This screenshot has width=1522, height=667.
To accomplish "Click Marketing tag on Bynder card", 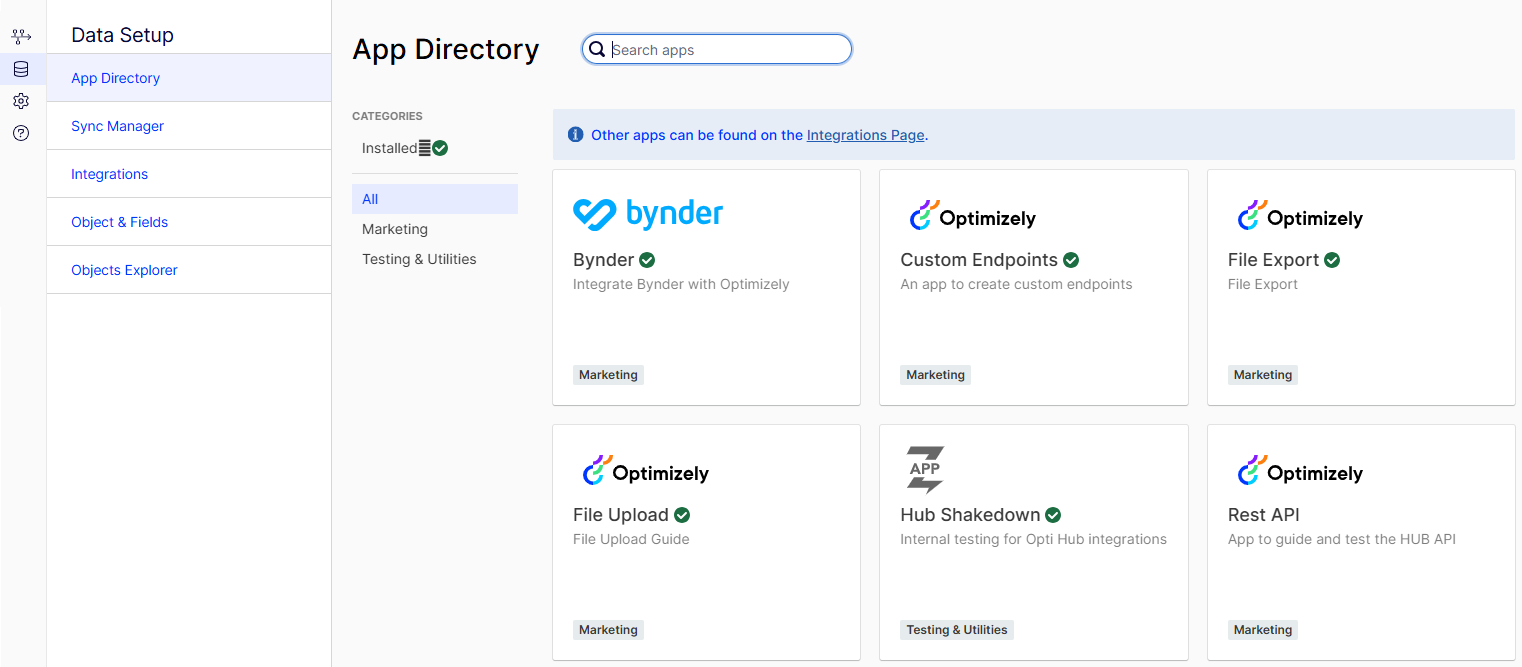I will tap(608, 375).
